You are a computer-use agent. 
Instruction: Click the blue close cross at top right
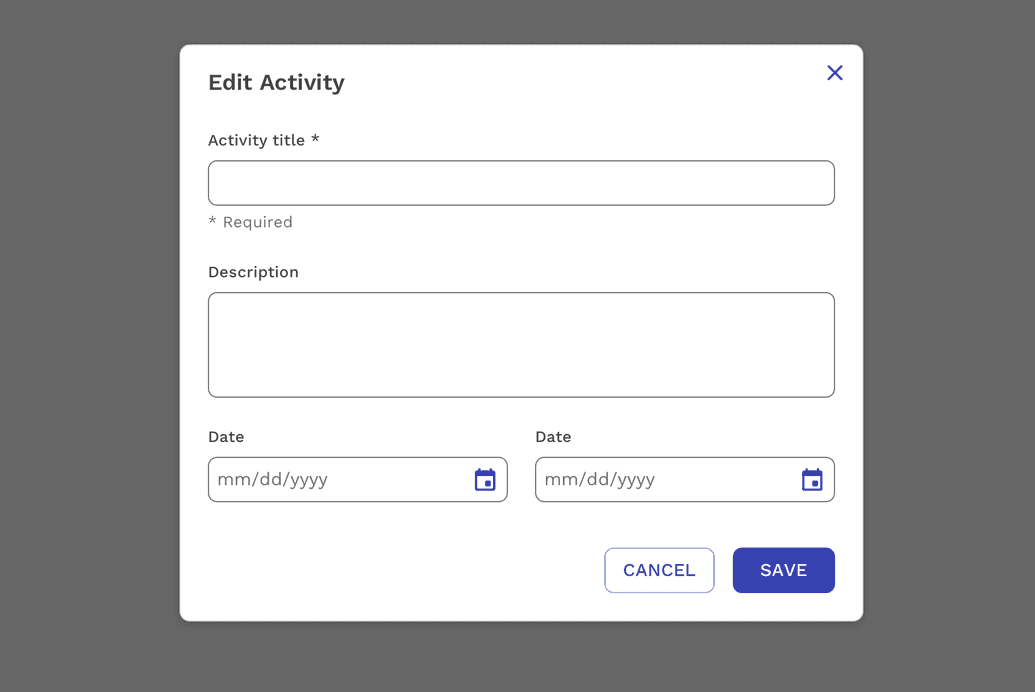(x=835, y=72)
